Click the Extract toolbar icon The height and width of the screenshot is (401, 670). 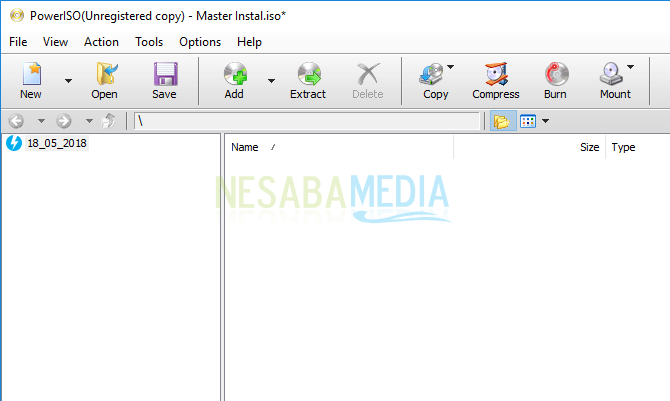pyautogui.click(x=308, y=80)
